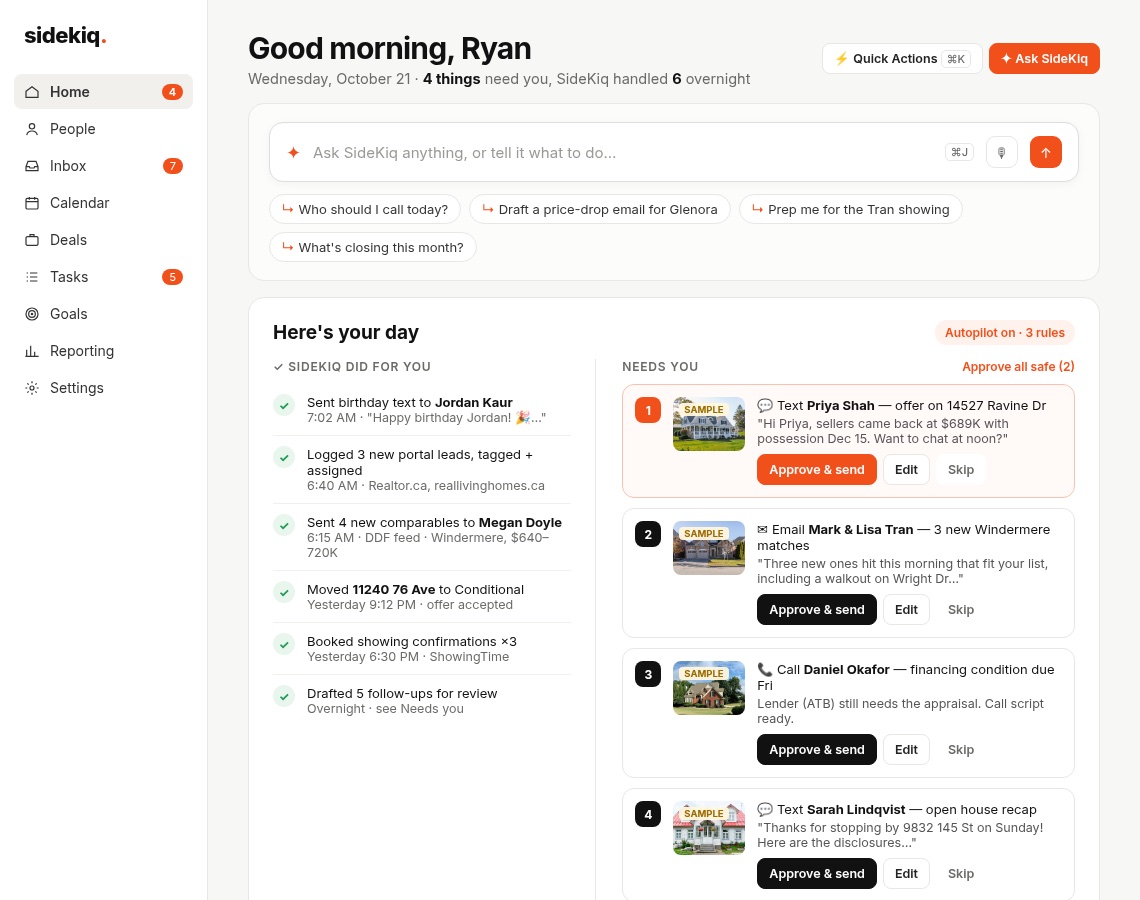Viewport: 1140px width, 900px height.
Task: Go to People in the sidebar
Action: [x=103, y=129]
